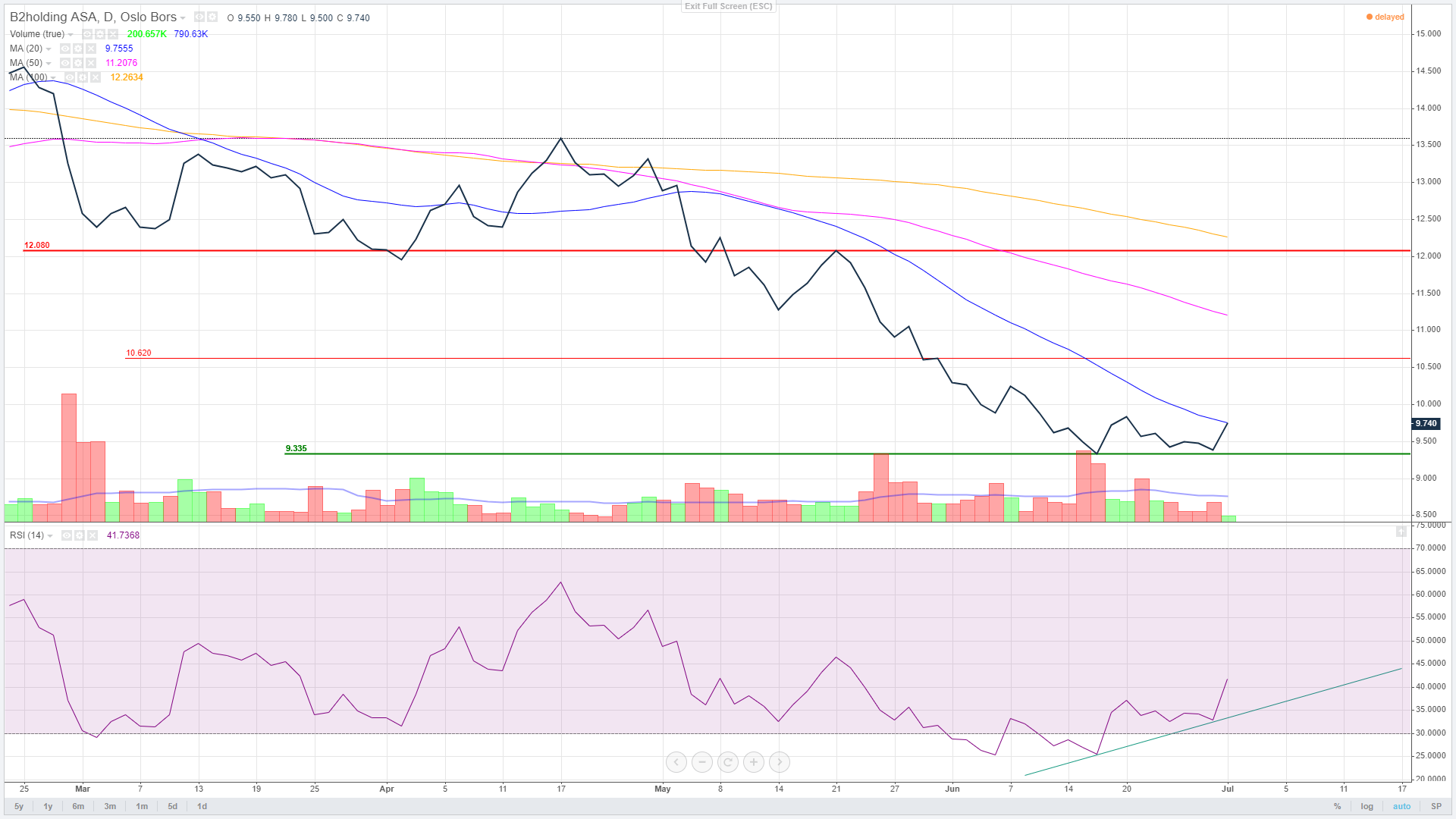The height and width of the screenshot is (819, 1456).
Task: Open the MA (50) dropdown arrow
Action: click(49, 64)
